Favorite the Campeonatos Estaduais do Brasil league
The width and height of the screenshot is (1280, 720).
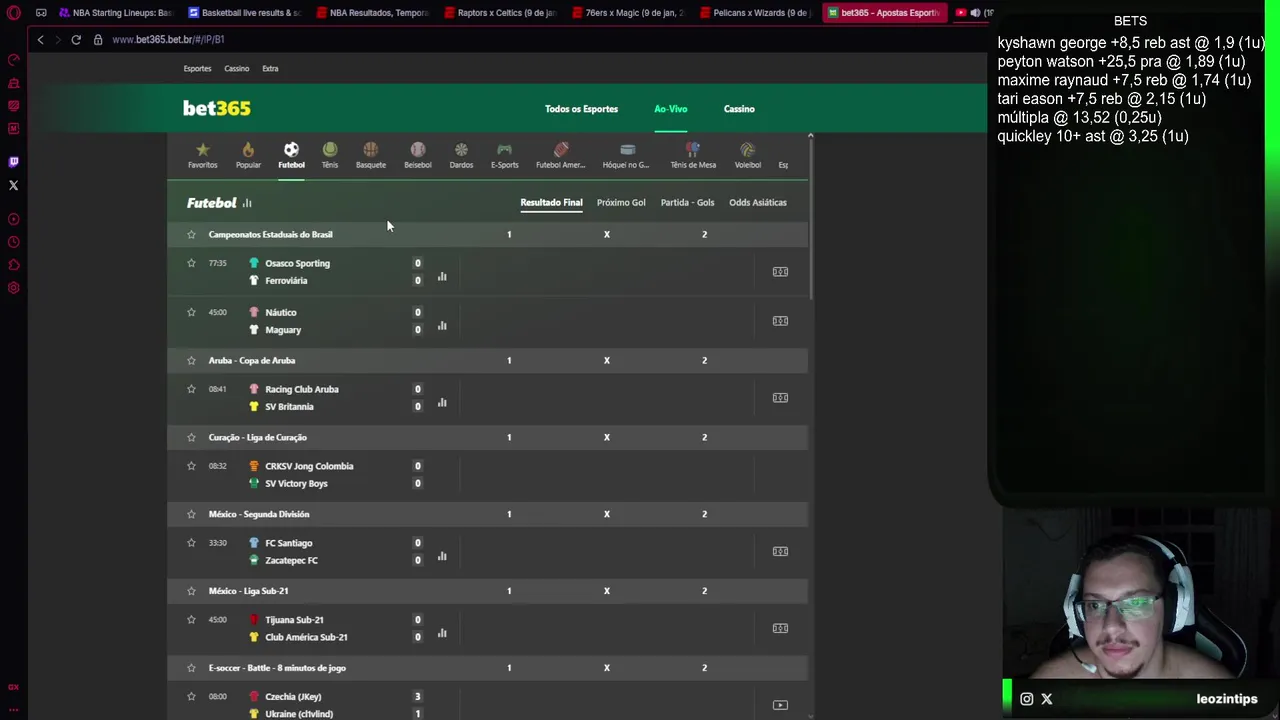[x=191, y=234]
